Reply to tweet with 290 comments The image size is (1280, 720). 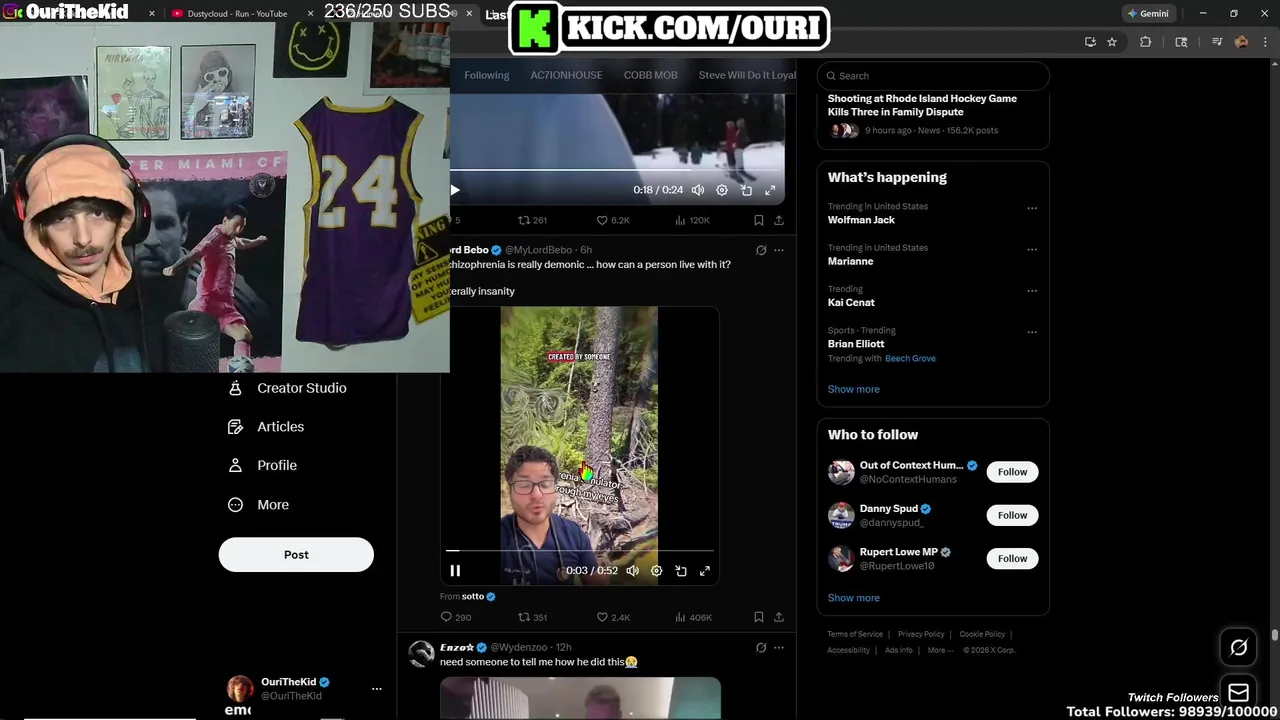click(x=456, y=617)
